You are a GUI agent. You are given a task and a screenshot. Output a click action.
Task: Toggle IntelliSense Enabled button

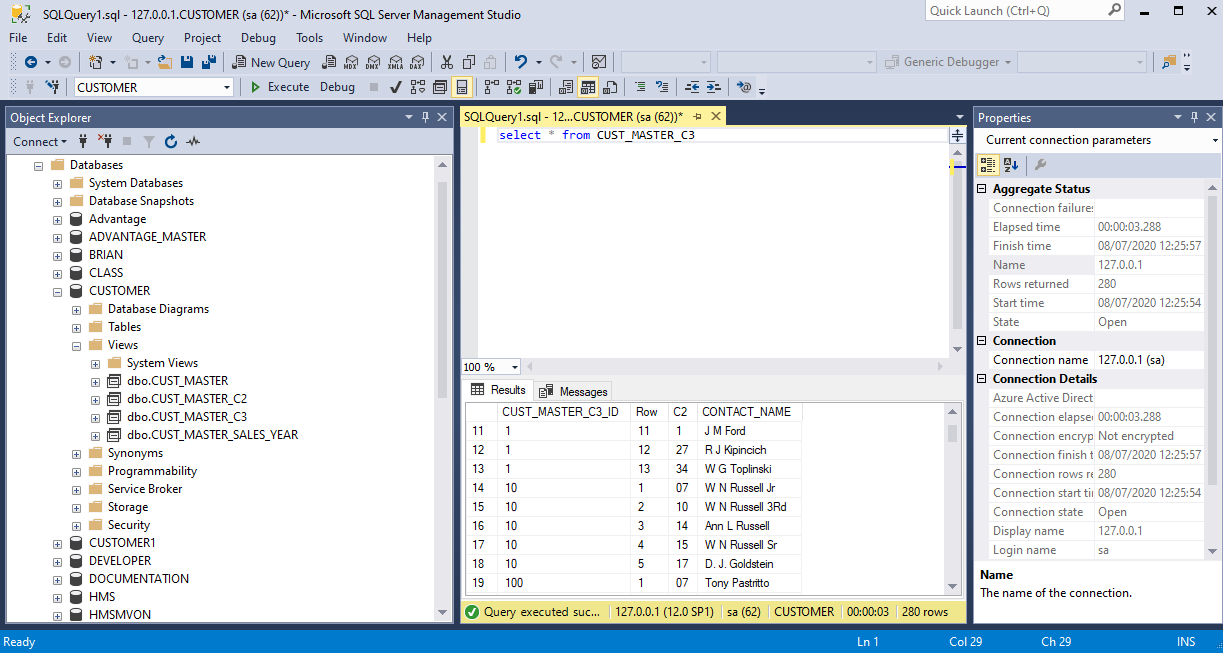click(x=461, y=87)
